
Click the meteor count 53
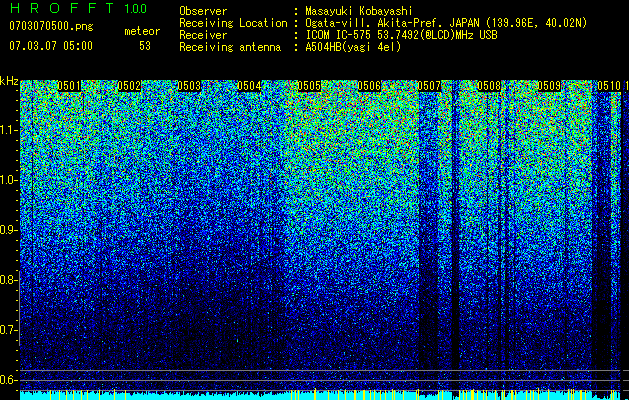[145, 46]
